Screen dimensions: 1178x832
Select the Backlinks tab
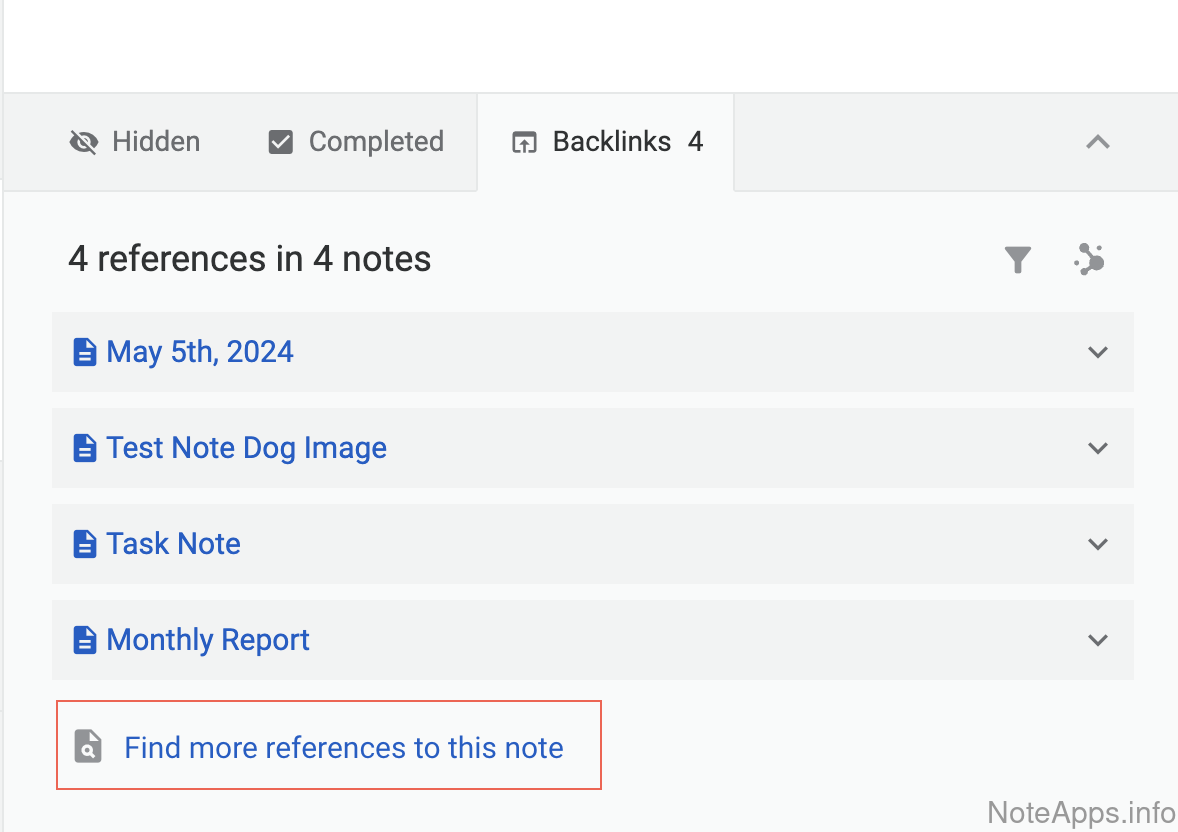[606, 142]
